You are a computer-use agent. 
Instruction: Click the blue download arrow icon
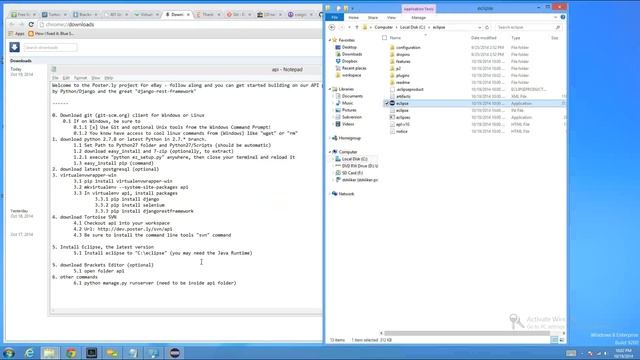(15, 47)
